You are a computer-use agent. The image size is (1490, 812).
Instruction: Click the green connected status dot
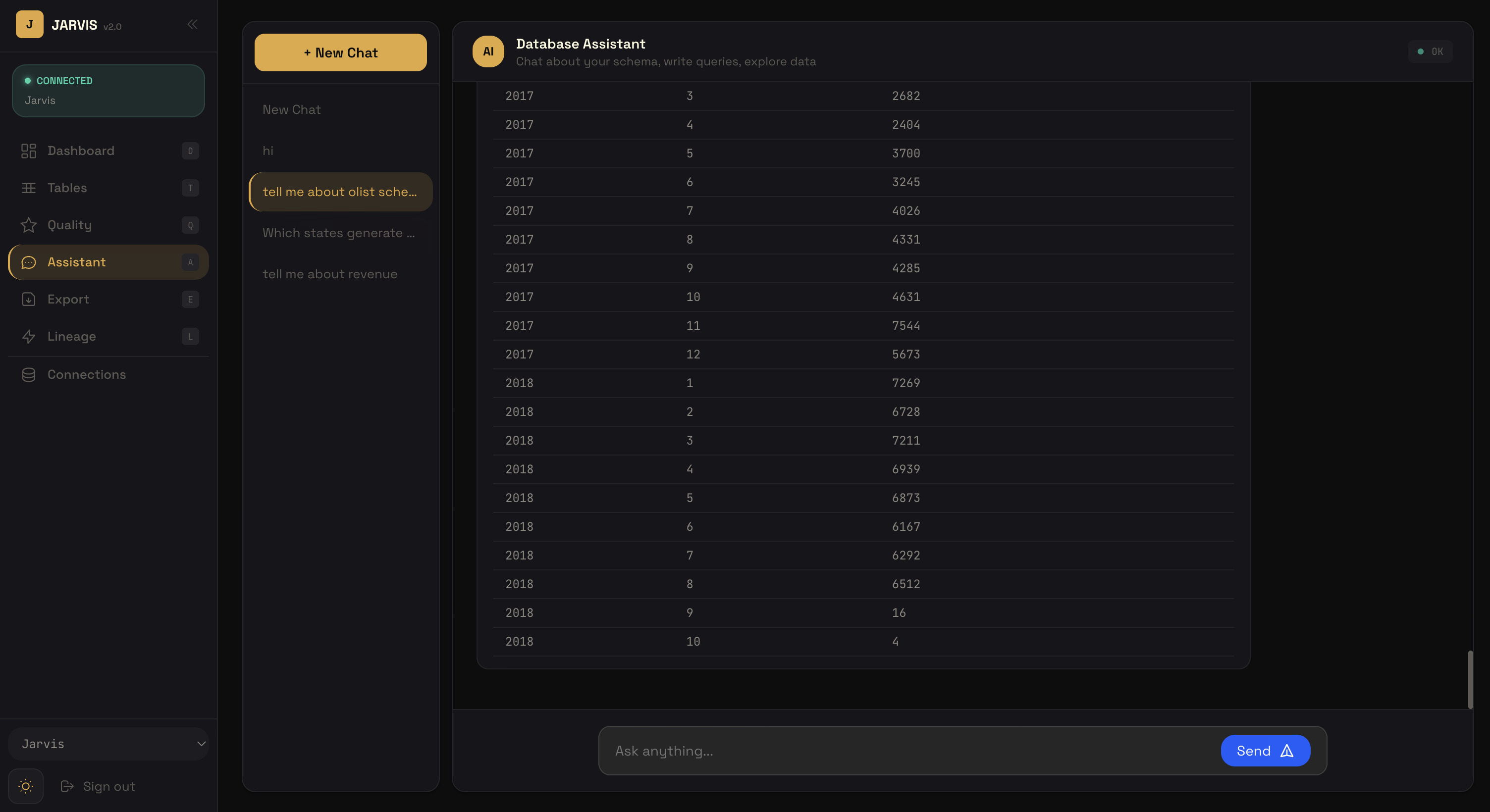pyautogui.click(x=27, y=81)
